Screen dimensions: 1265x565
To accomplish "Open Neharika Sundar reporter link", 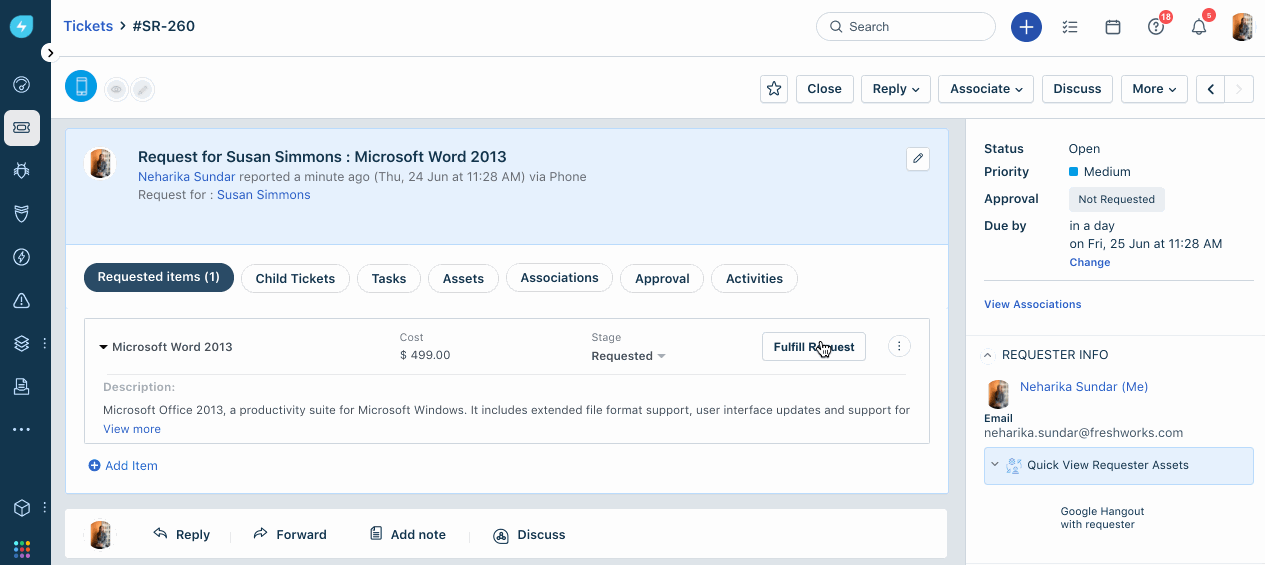I will tap(187, 177).
